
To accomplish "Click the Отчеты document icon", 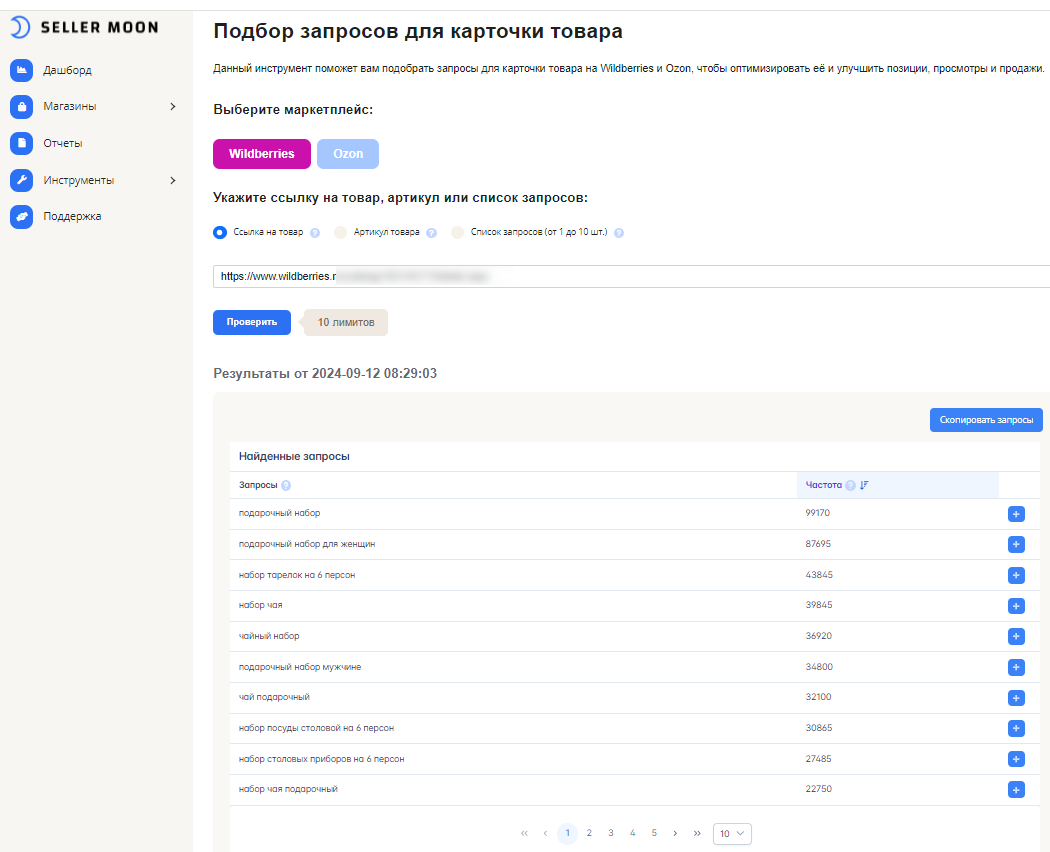I will (21, 143).
